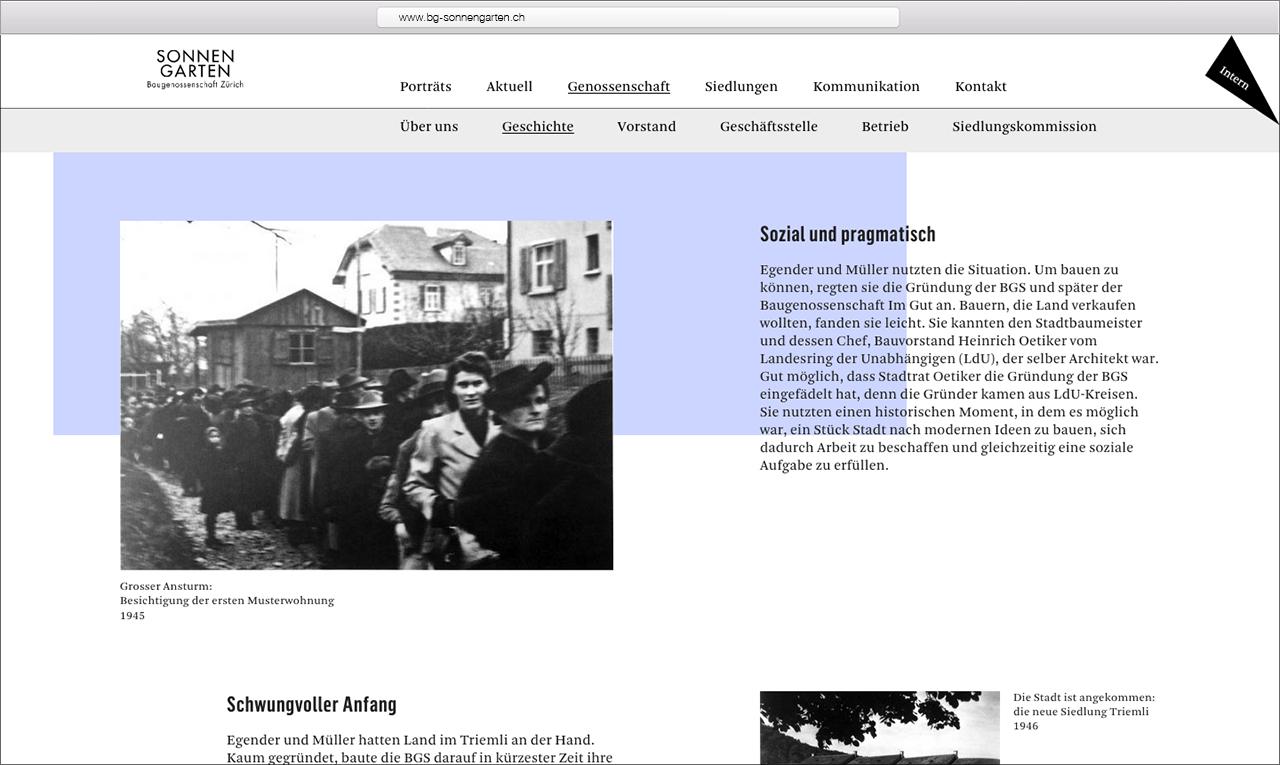The width and height of the screenshot is (1280, 765).
Task: Open the black Intern triangle corner
Action: 1239,79
